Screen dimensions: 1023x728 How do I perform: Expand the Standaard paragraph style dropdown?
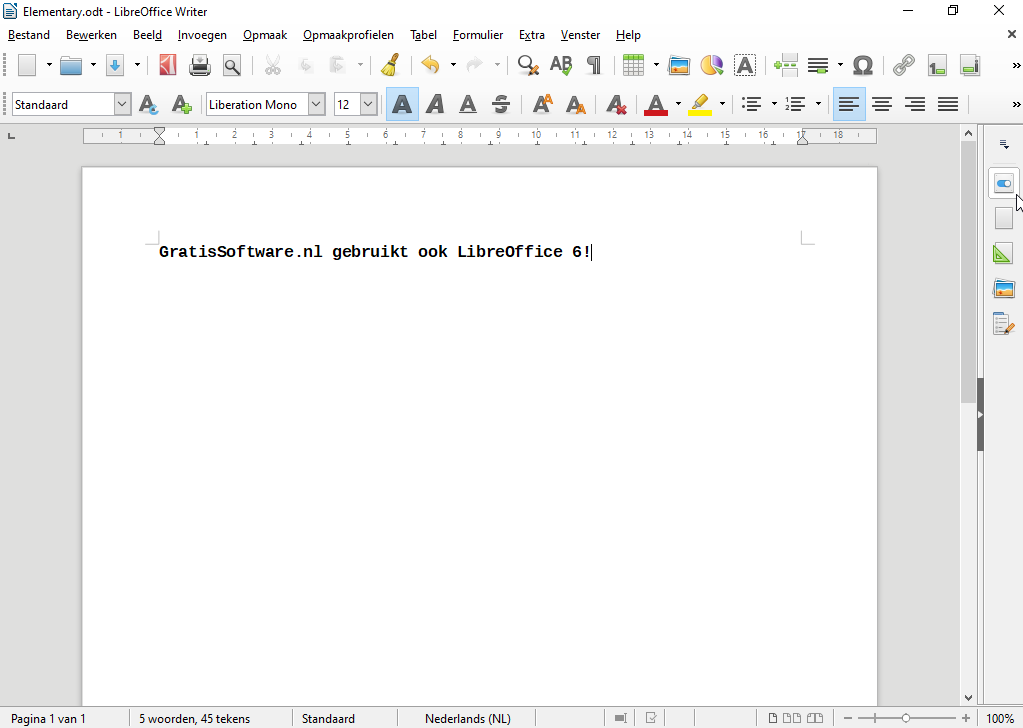tap(122, 104)
